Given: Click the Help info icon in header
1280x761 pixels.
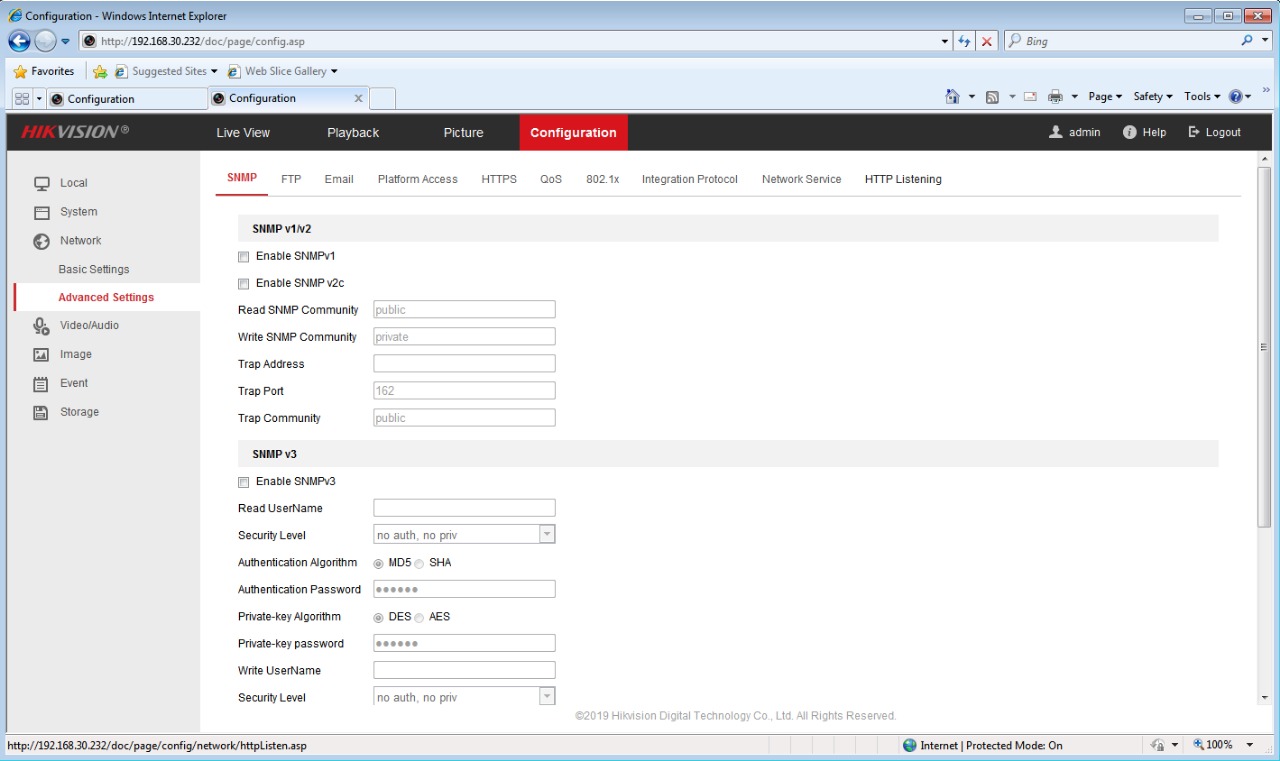Looking at the screenshot, I should click(x=1130, y=133).
